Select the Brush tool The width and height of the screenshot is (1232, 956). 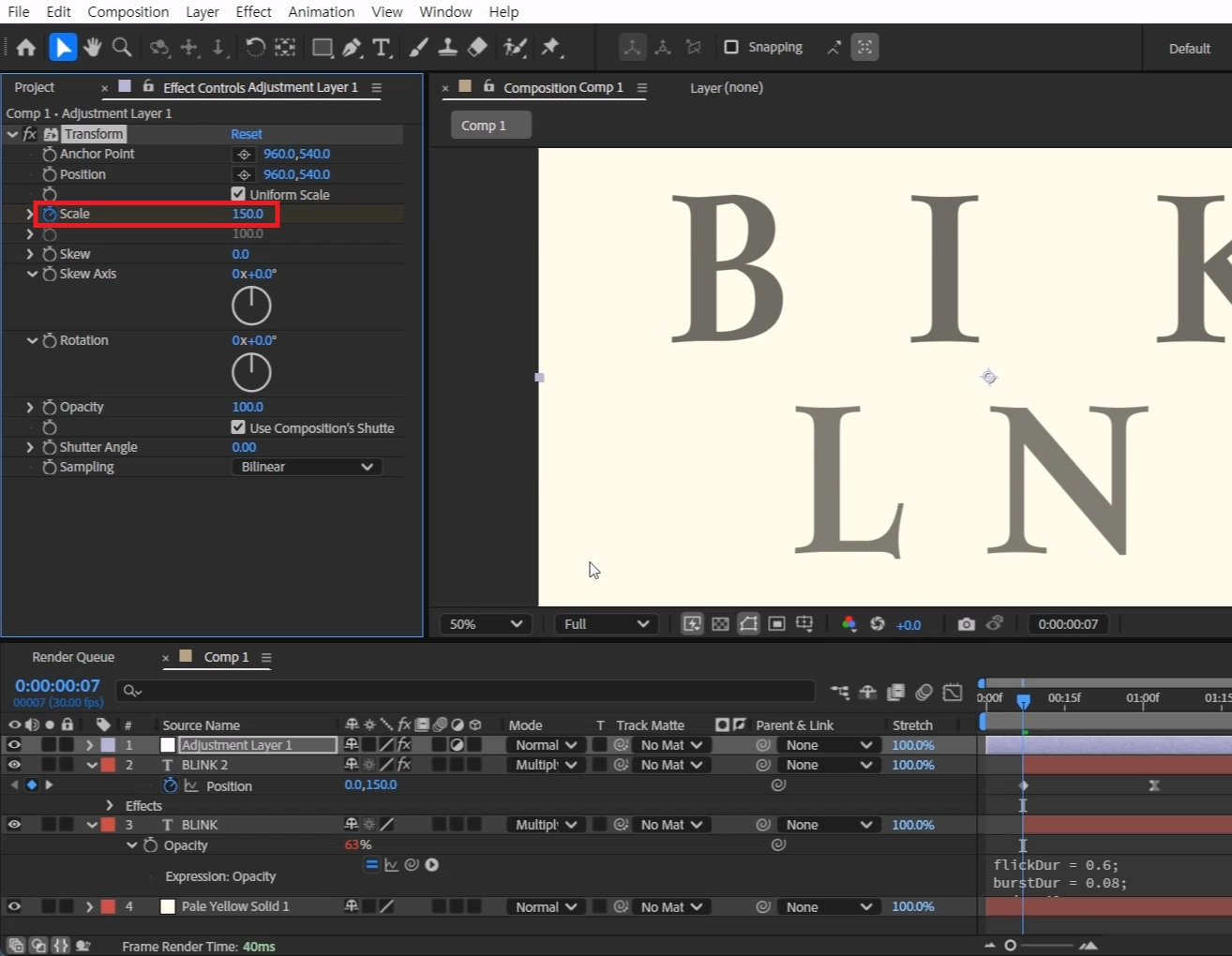click(419, 47)
